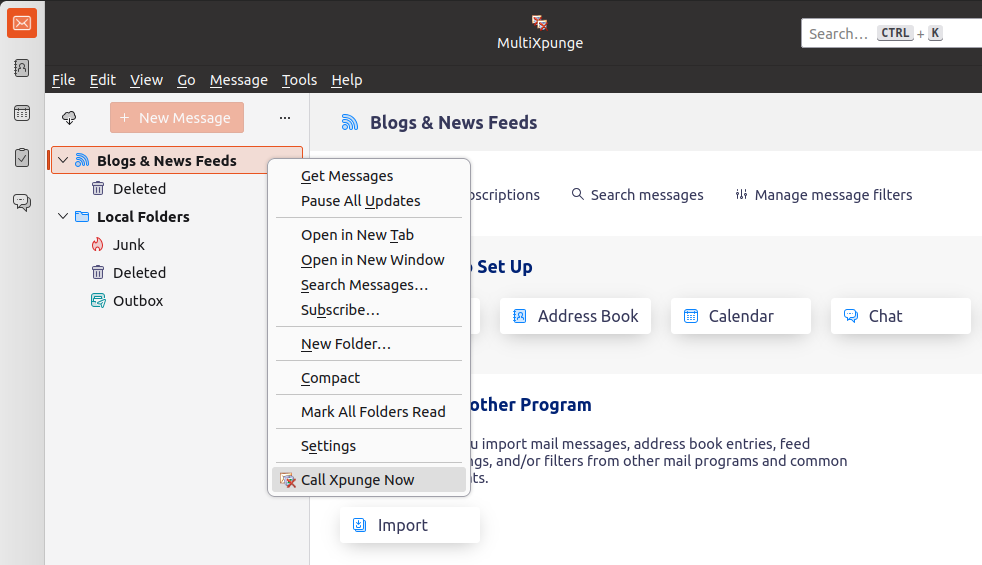The width and height of the screenshot is (982, 565).
Task: Select the Local Folders account row
Action: coord(177,217)
